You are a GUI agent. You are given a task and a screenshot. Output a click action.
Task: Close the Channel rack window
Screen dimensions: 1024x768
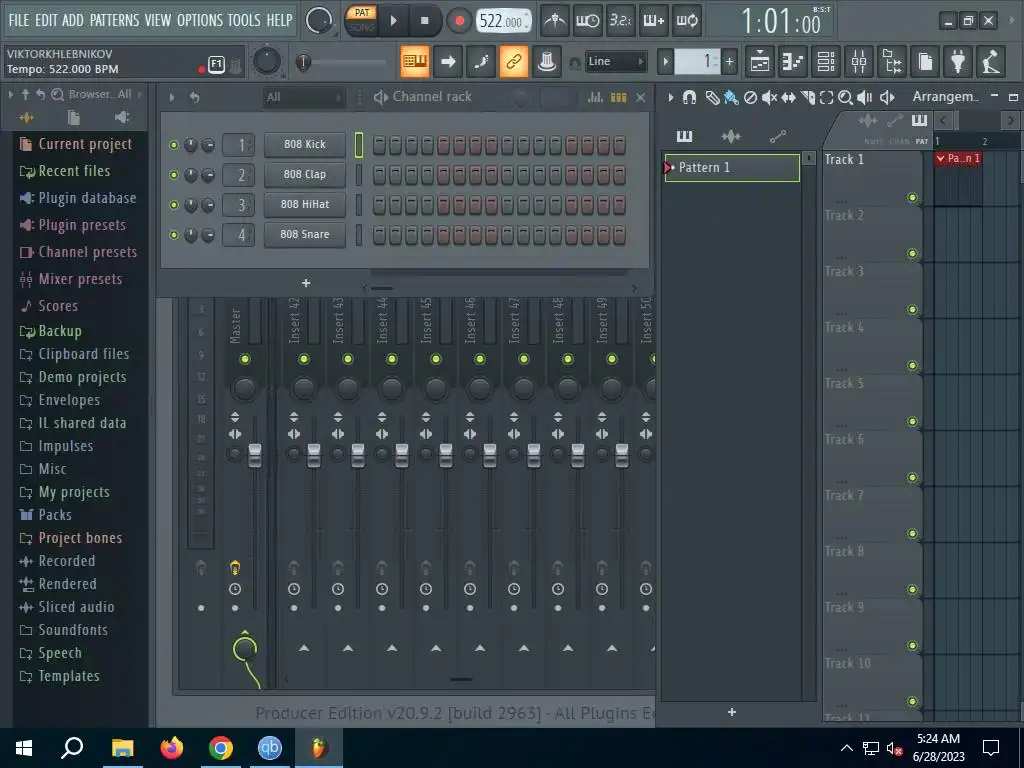(641, 97)
